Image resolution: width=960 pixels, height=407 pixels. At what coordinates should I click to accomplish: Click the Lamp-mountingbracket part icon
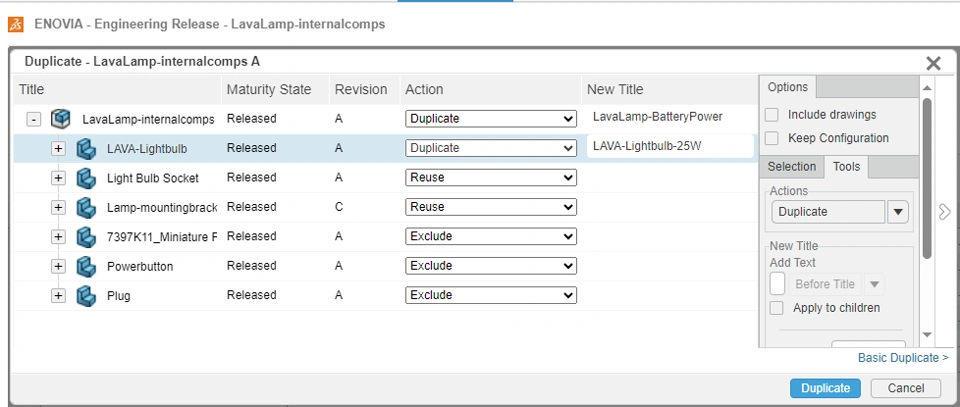click(x=85, y=207)
